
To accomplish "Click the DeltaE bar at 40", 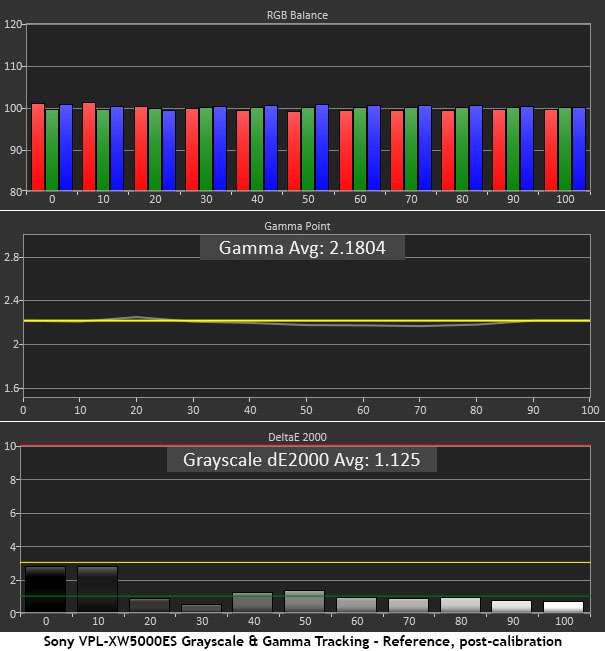I will 252,602.
